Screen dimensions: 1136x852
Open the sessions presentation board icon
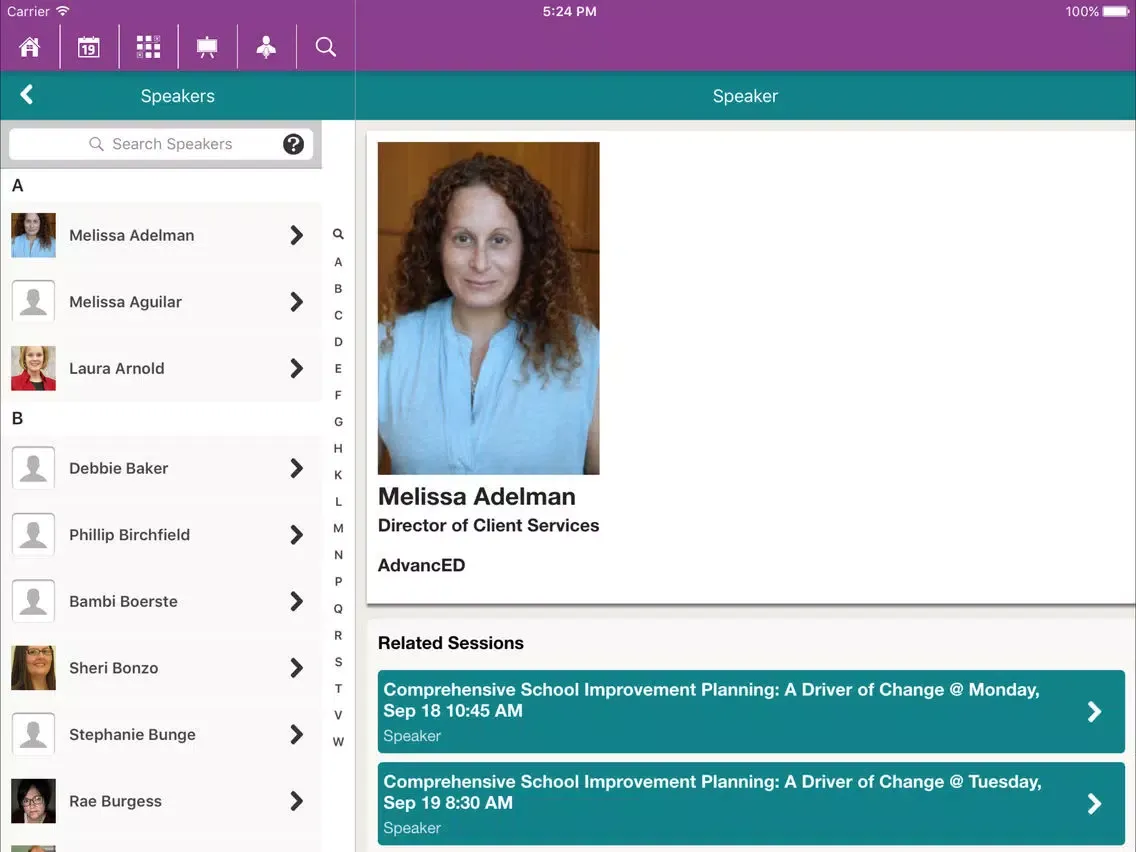point(207,48)
